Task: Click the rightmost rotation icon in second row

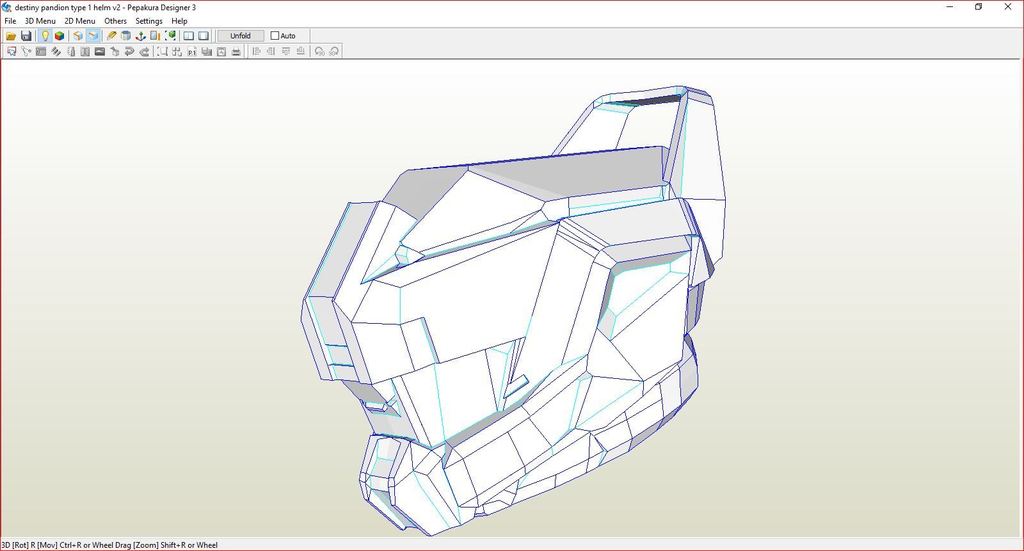Action: [x=334, y=52]
